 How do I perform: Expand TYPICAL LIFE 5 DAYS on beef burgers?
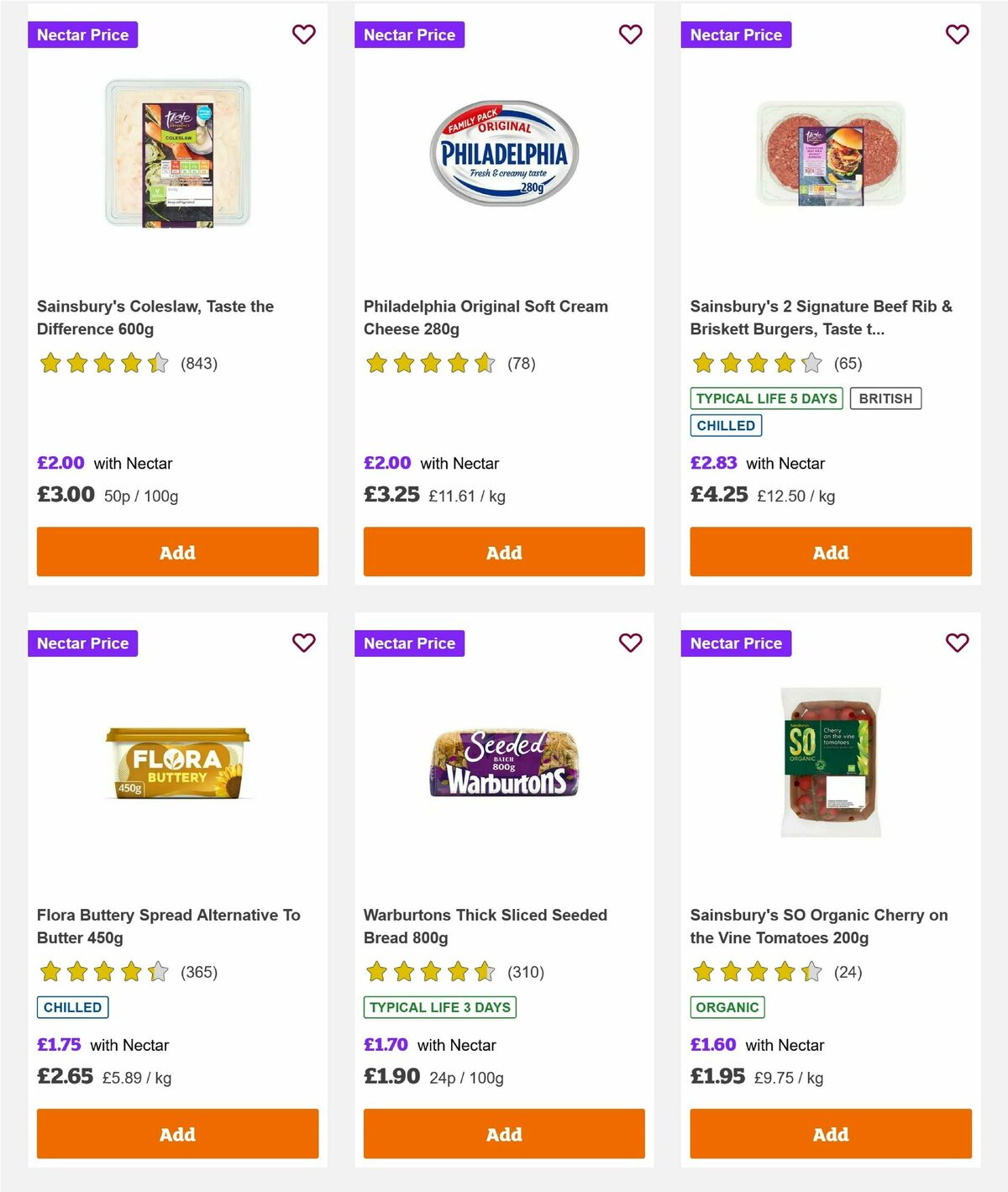click(766, 398)
